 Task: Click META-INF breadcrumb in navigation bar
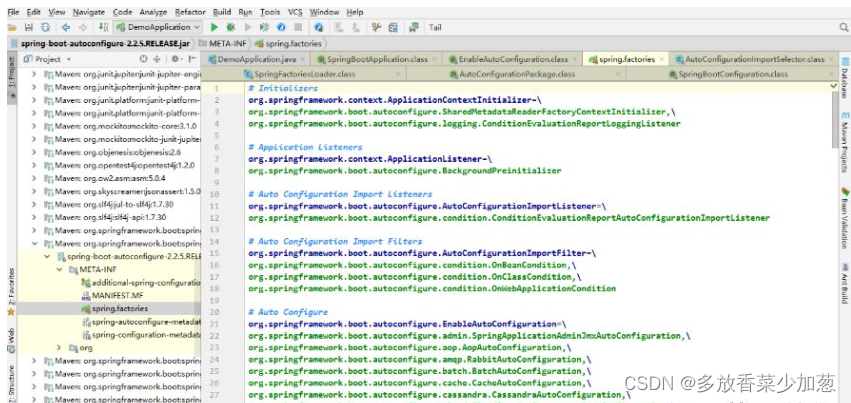click(224, 43)
